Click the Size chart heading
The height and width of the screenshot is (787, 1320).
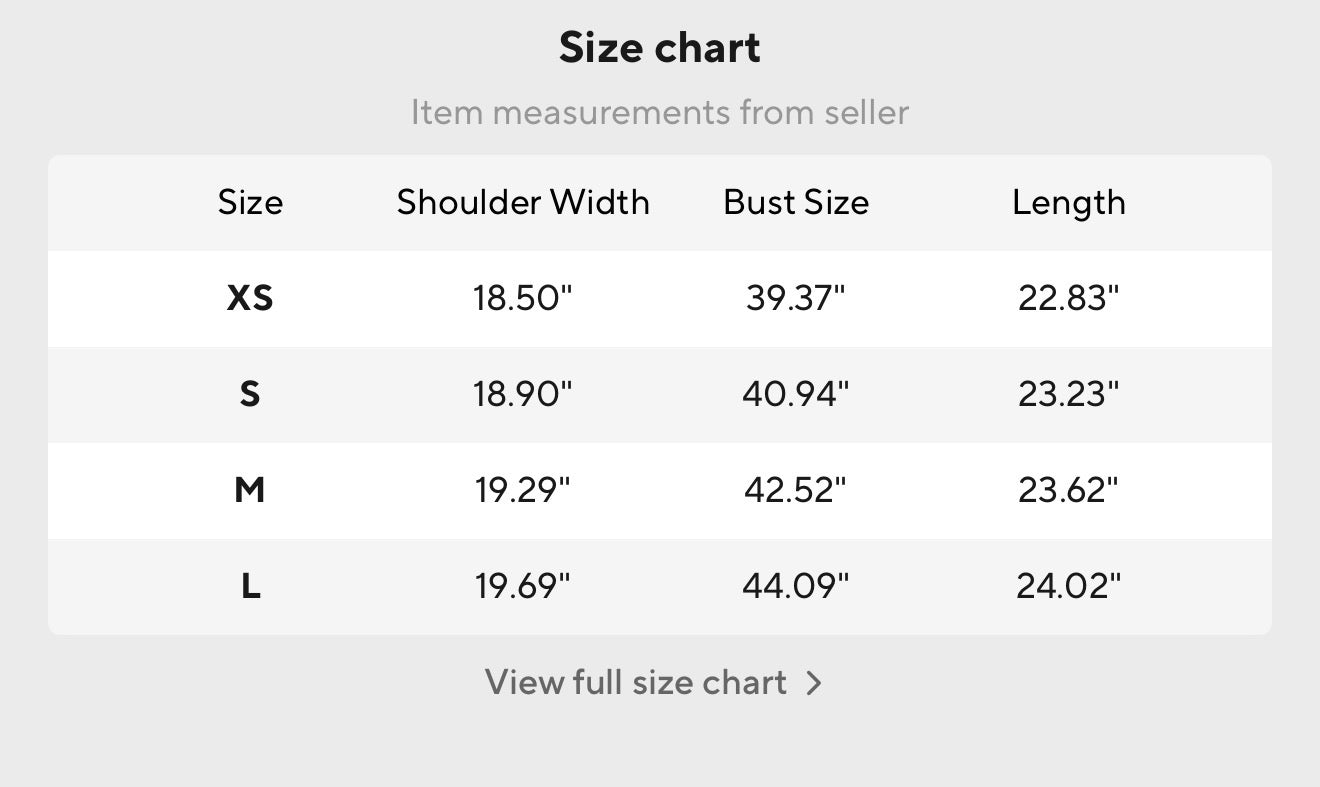[660, 48]
